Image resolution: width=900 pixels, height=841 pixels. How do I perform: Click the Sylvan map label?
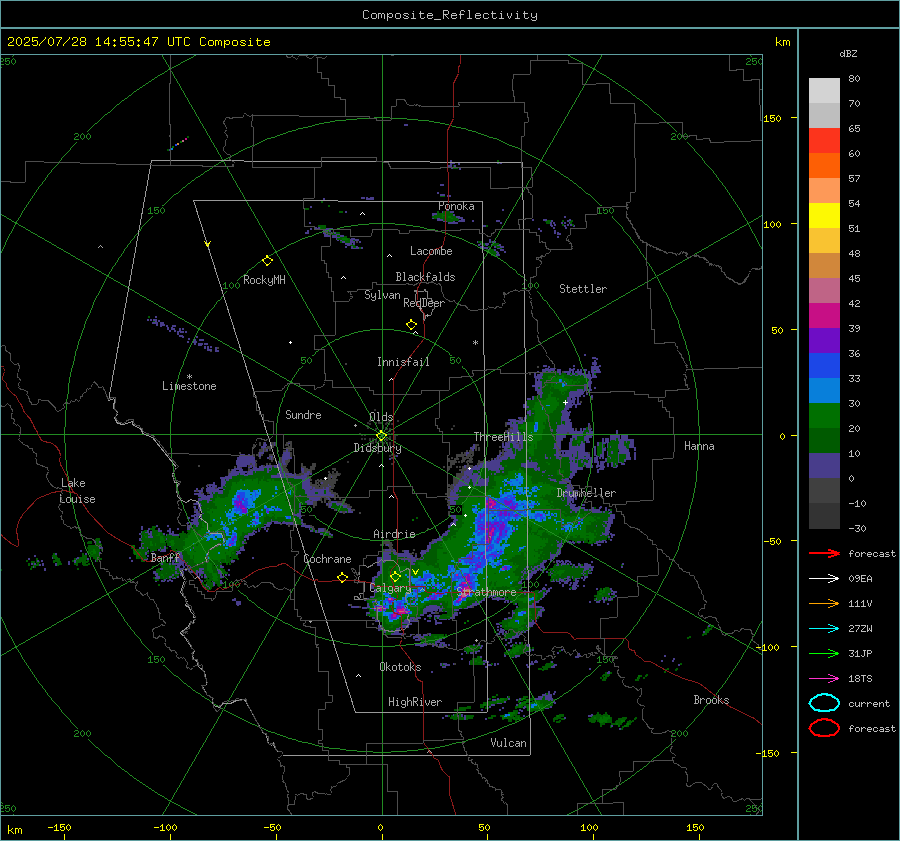tap(382, 295)
